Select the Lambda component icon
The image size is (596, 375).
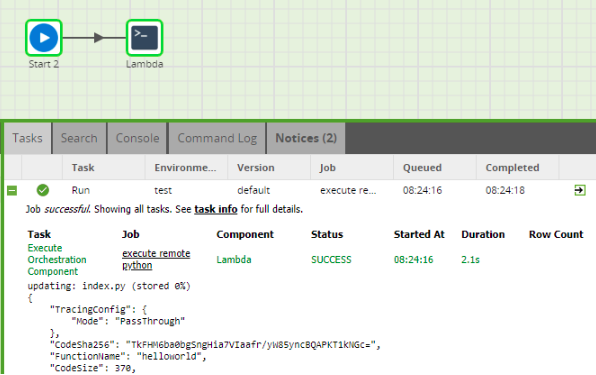coord(144,38)
